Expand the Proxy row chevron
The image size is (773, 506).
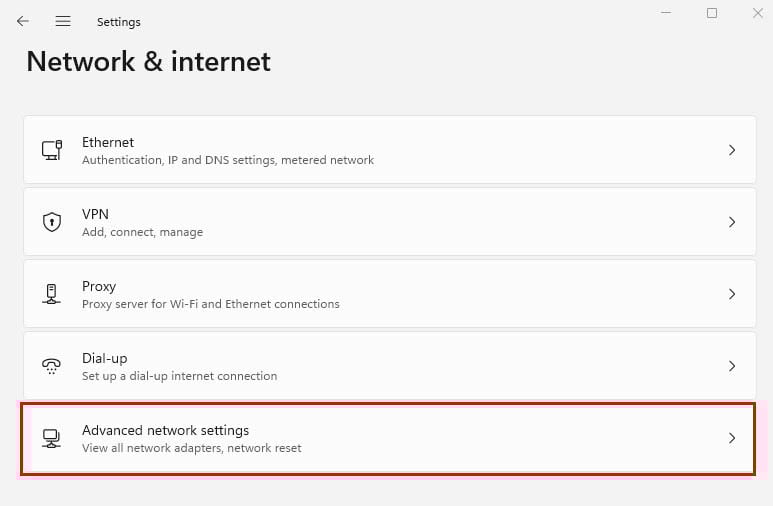(732, 294)
